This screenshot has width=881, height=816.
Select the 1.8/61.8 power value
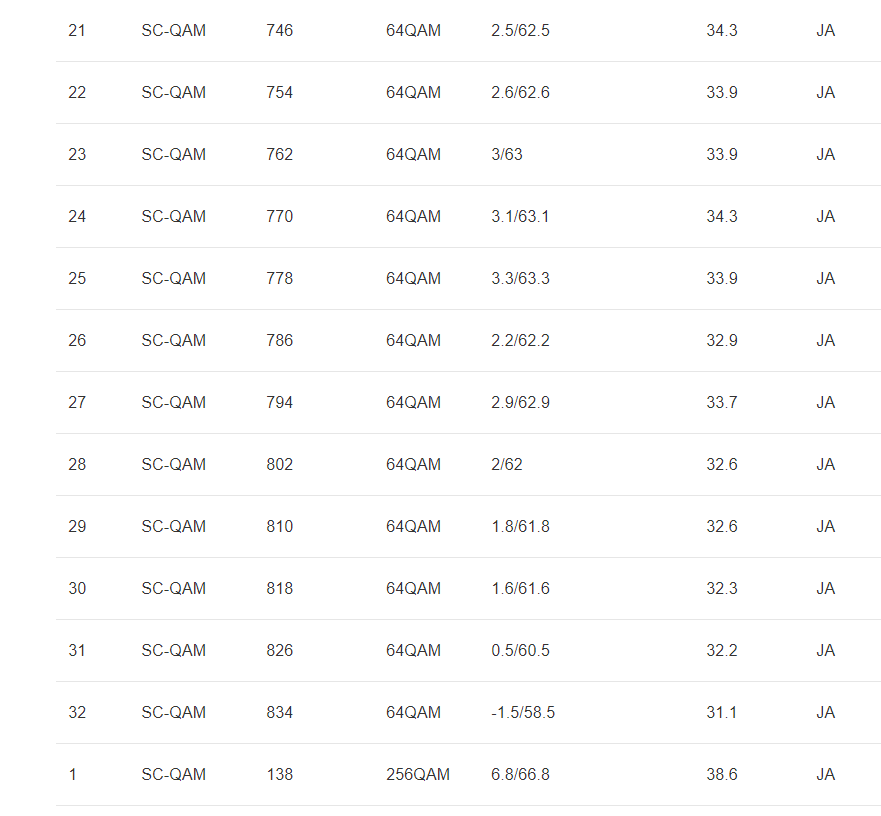click(520, 527)
